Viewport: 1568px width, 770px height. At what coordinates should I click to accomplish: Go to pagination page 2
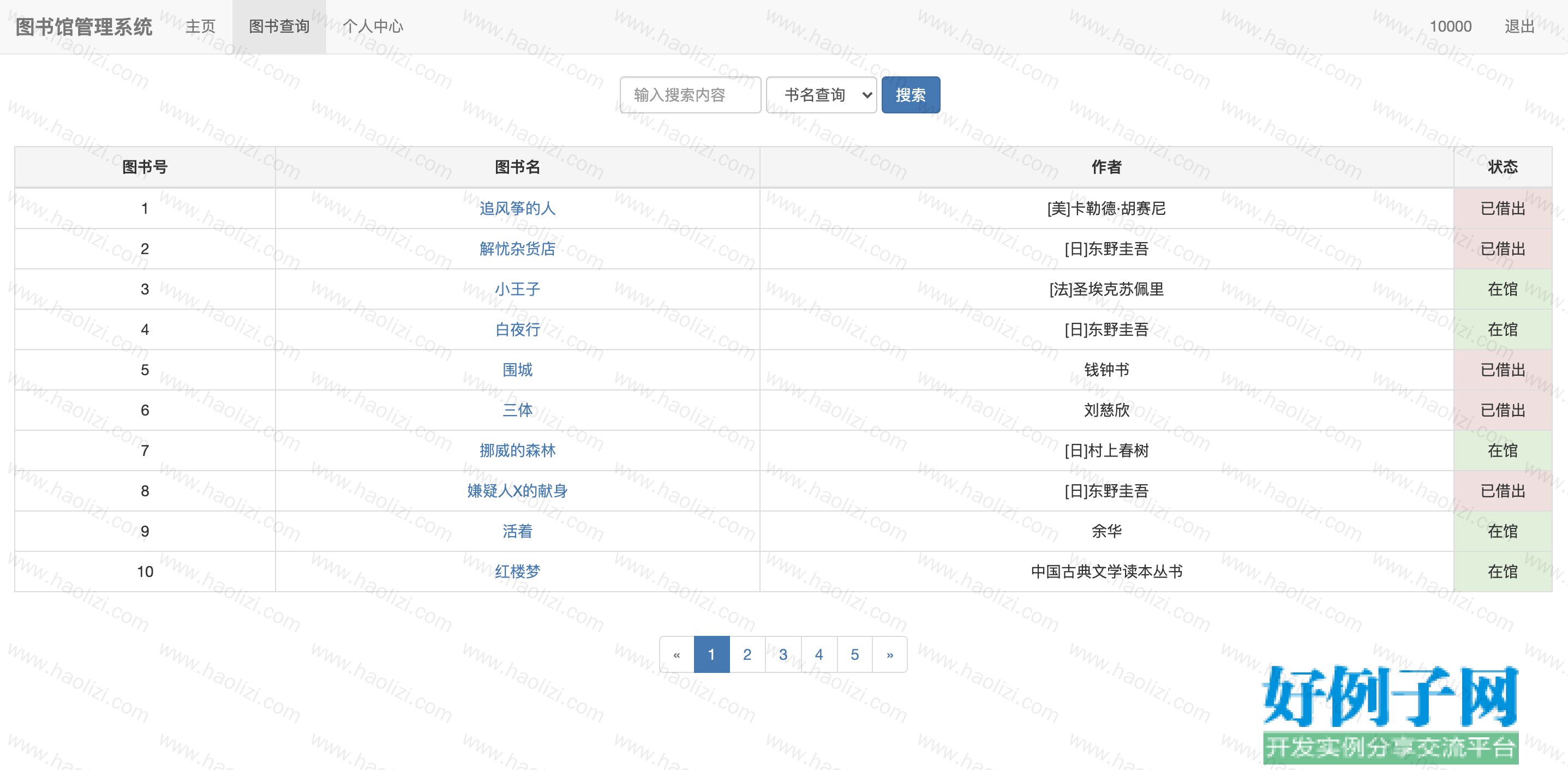747,654
